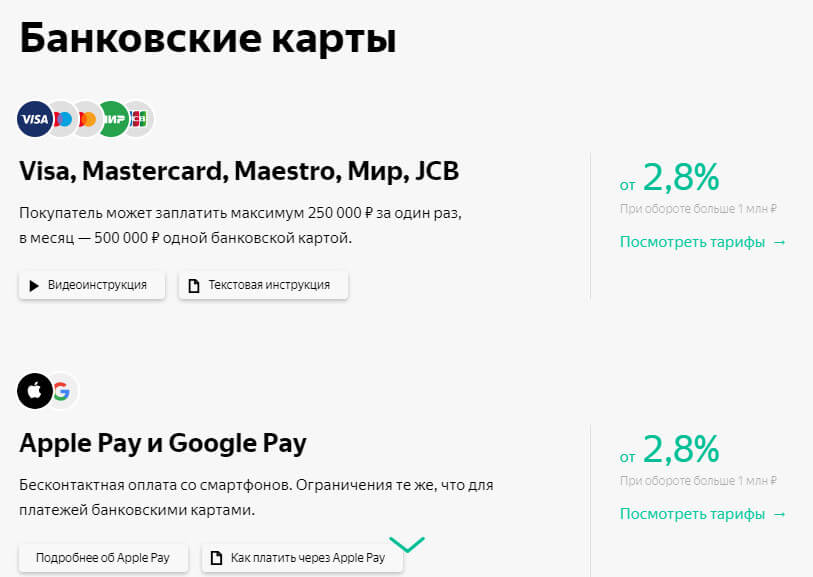Click the JCB payment system icon

(x=140, y=119)
